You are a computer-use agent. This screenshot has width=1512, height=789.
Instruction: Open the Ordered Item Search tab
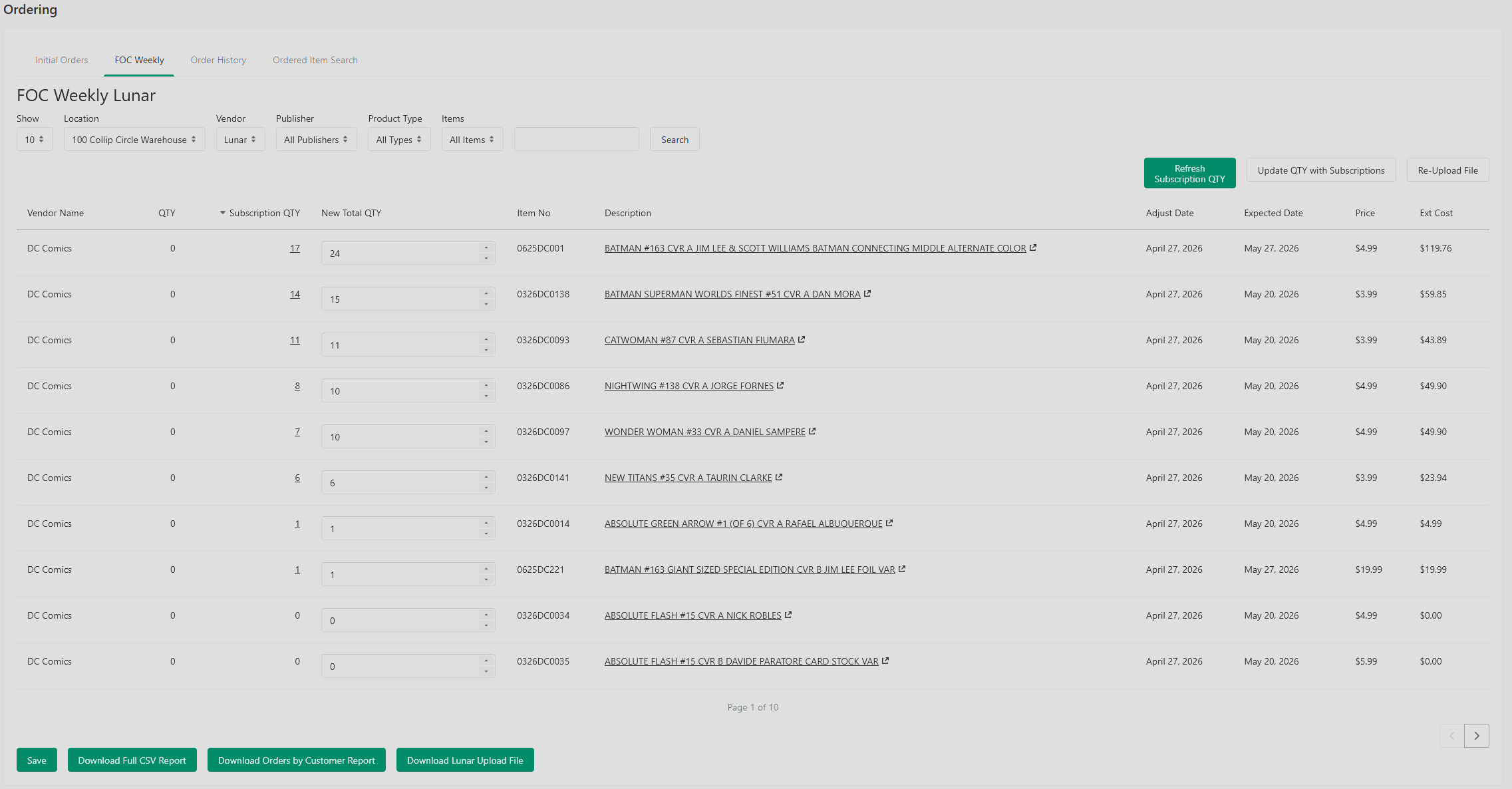pyautogui.click(x=315, y=60)
